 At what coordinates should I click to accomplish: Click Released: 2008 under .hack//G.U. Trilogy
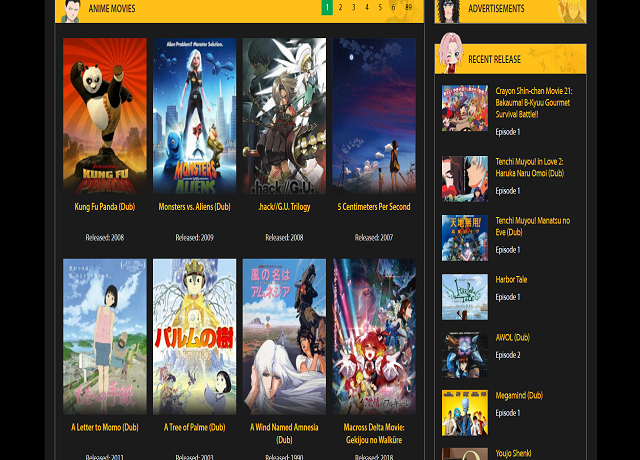click(284, 238)
